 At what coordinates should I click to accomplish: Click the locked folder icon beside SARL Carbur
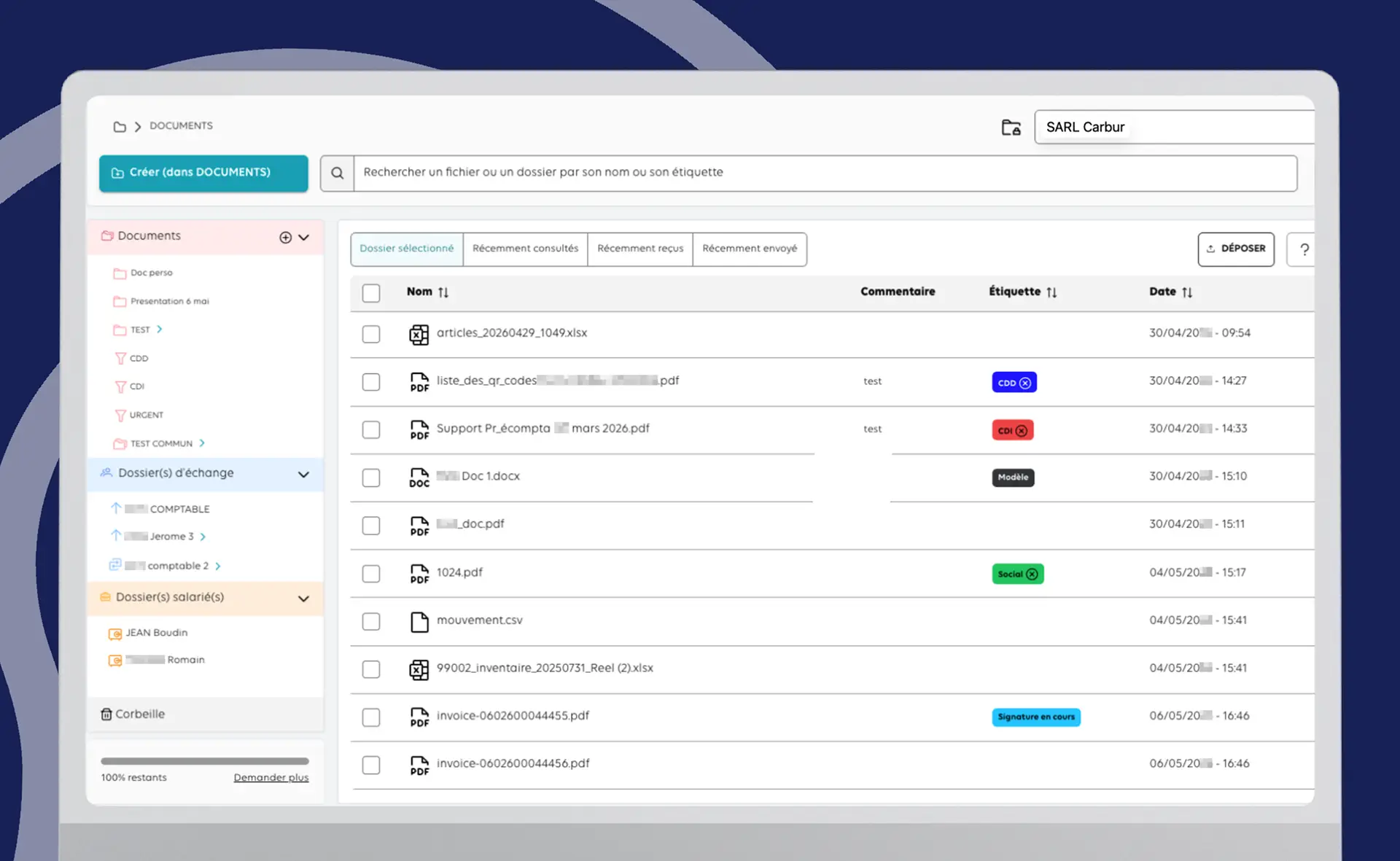tap(1011, 128)
